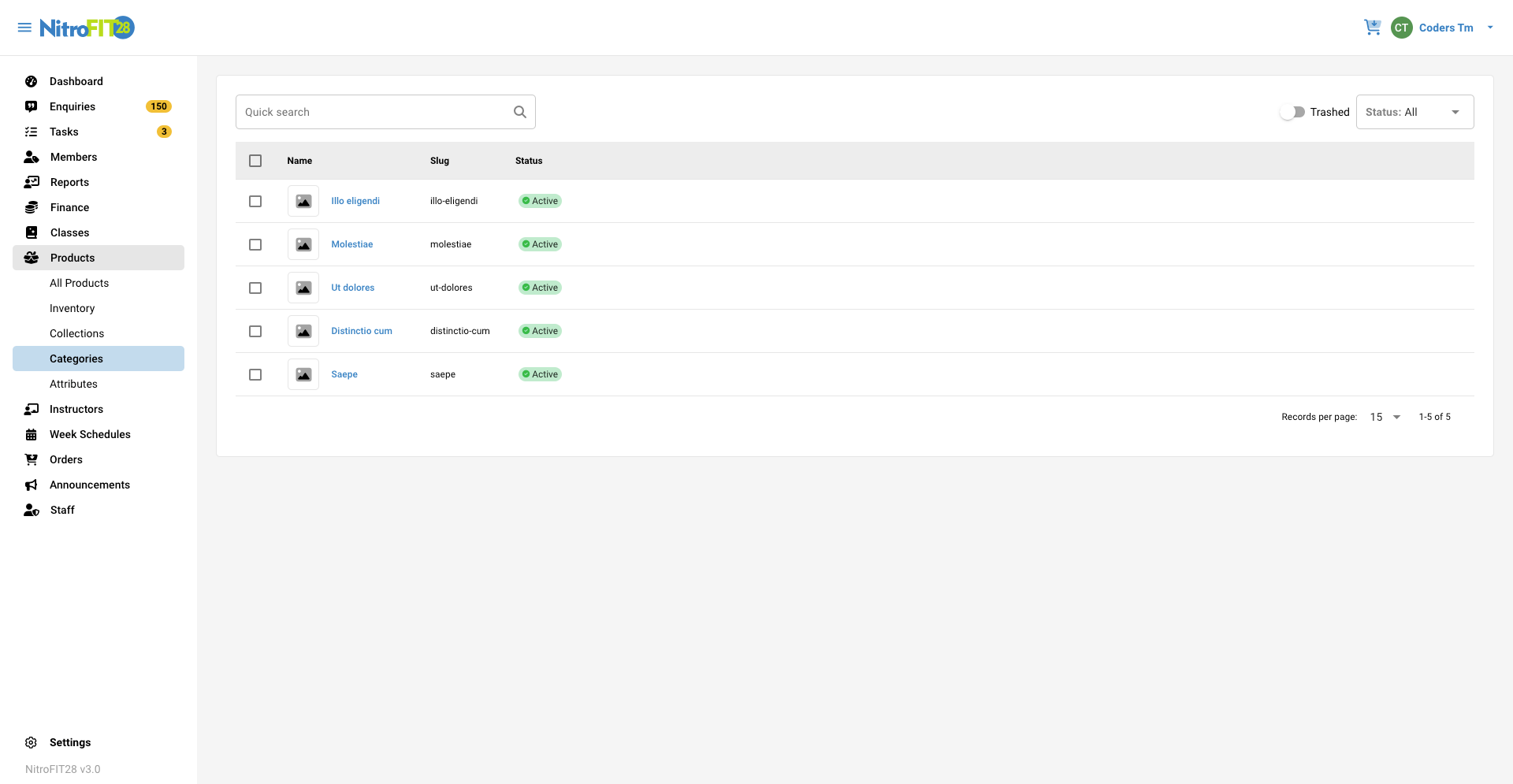Click the Dashboard gauge icon

point(32,81)
